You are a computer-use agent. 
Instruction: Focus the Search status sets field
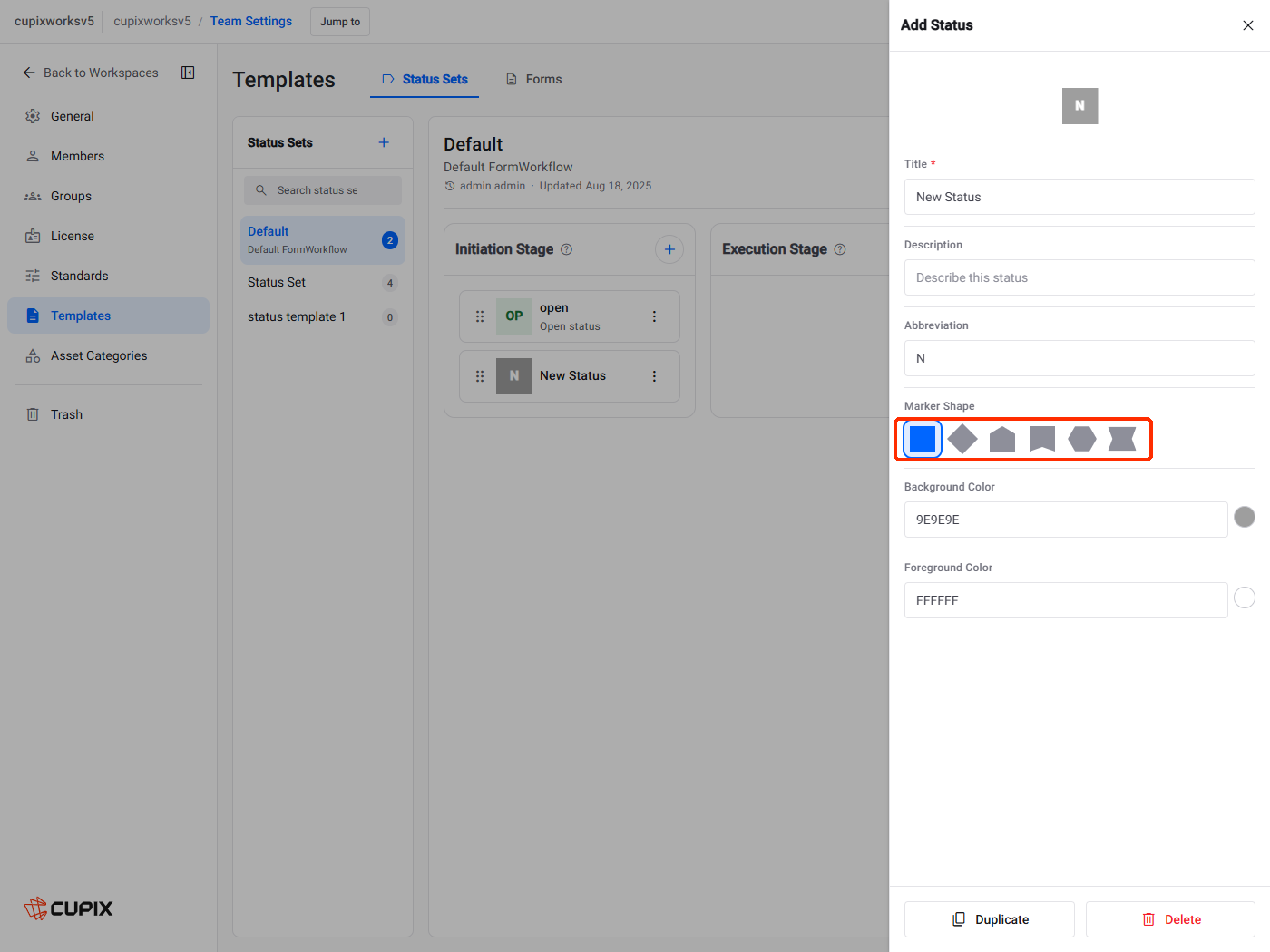coord(323,190)
